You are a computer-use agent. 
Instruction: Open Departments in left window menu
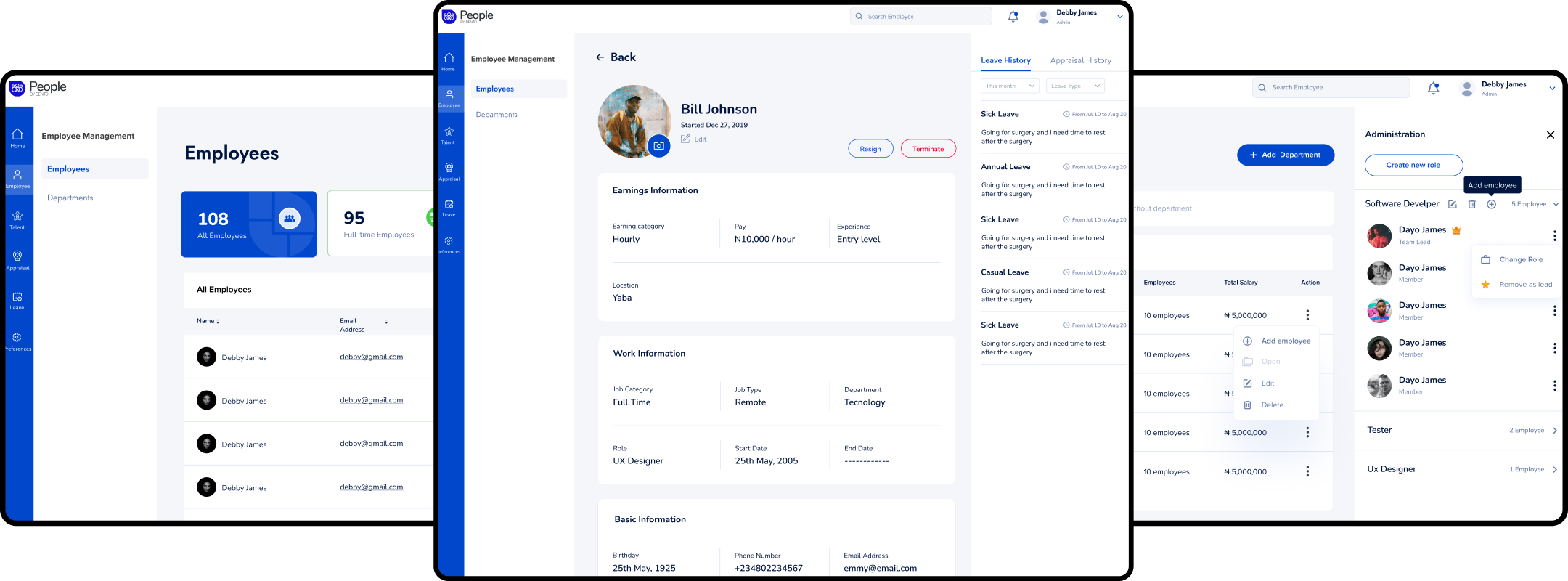(70, 198)
